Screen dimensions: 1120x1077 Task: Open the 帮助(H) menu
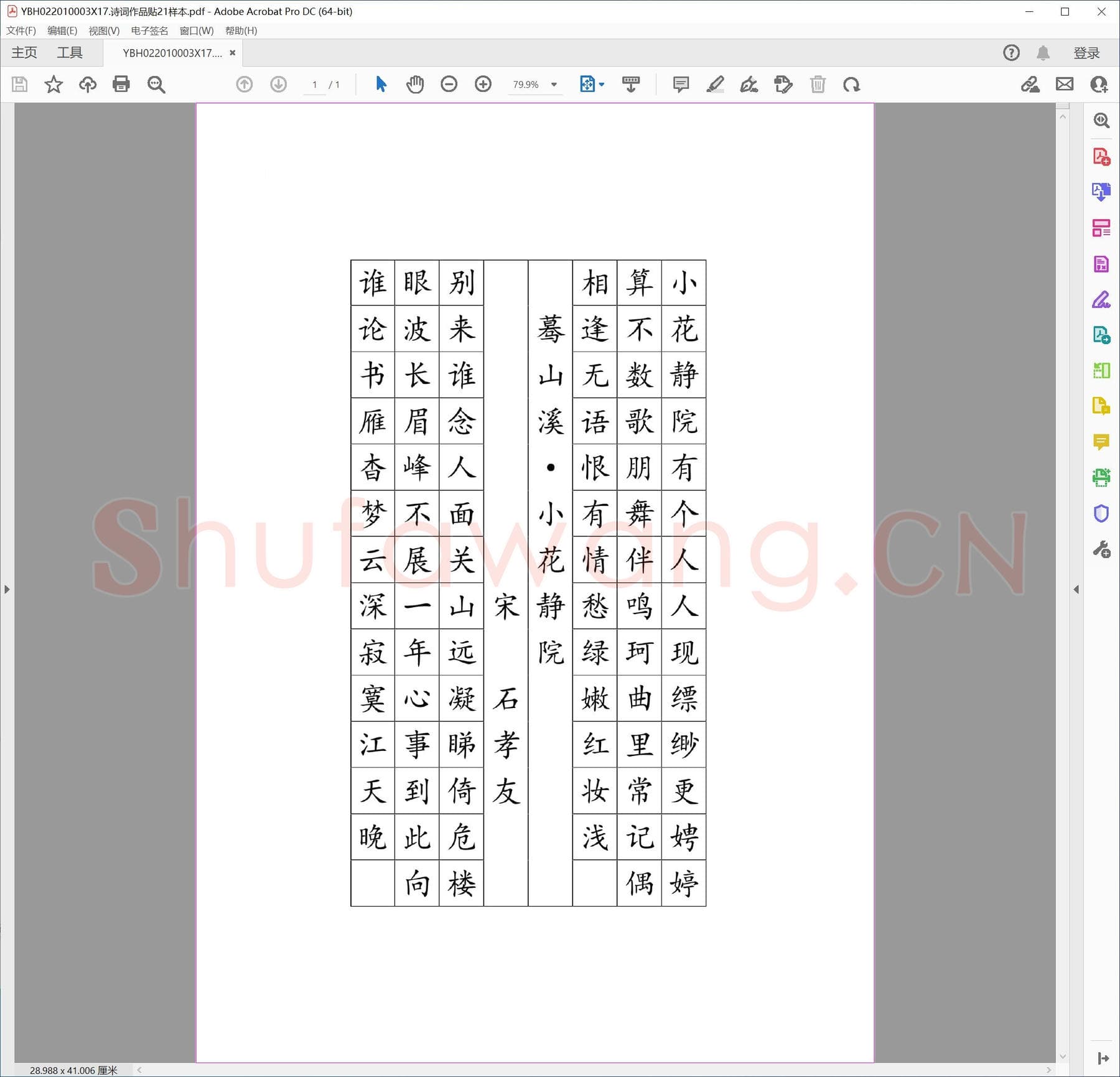(241, 30)
